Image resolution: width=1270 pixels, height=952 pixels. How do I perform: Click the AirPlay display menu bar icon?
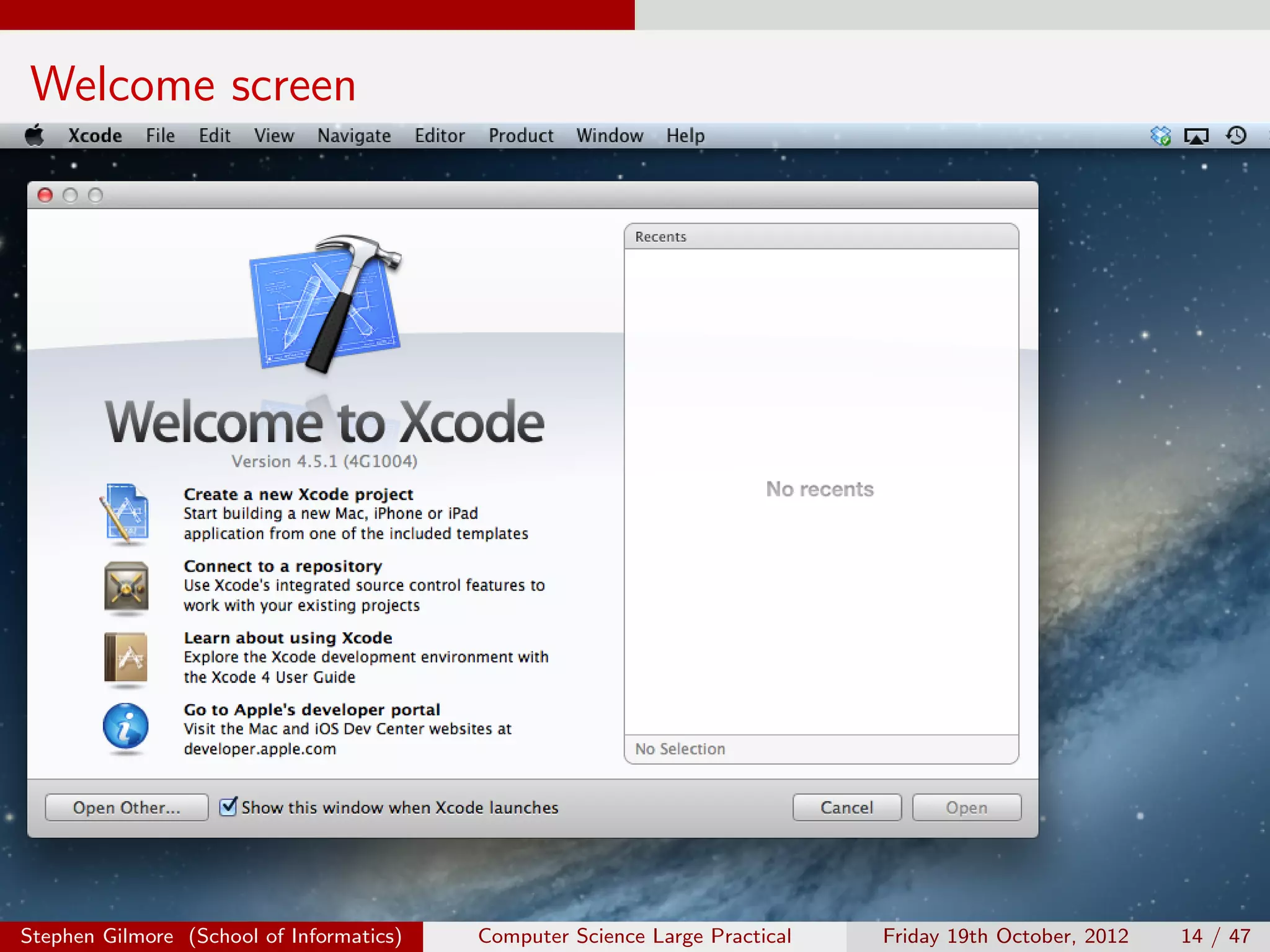1196,136
